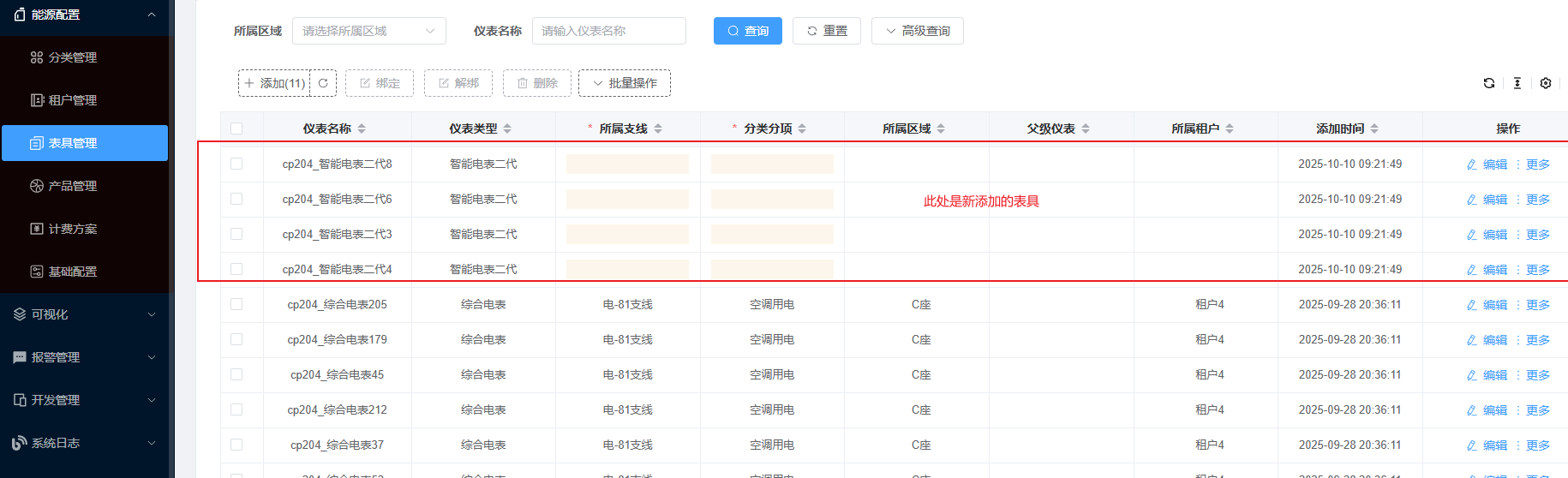Open 更多 for cp204_智能电表二代8
Image resolution: width=1568 pixels, height=478 pixels.
click(1537, 164)
